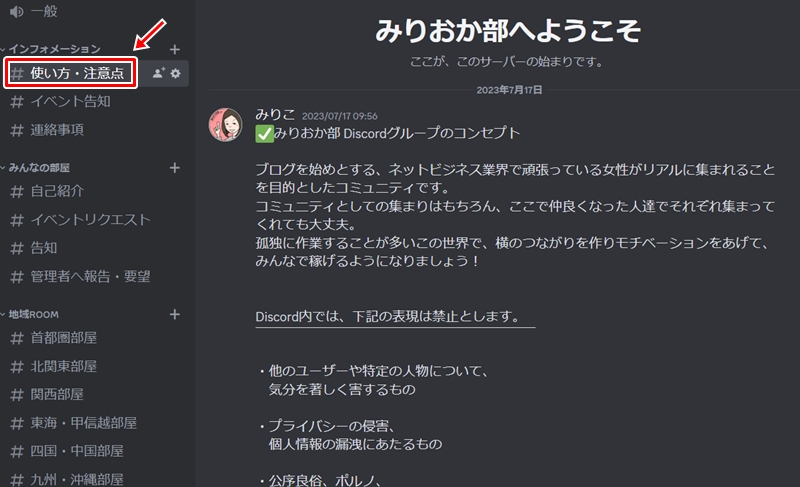Open the 東海・甲信越部屋 channel
The image size is (800, 487).
point(84,423)
